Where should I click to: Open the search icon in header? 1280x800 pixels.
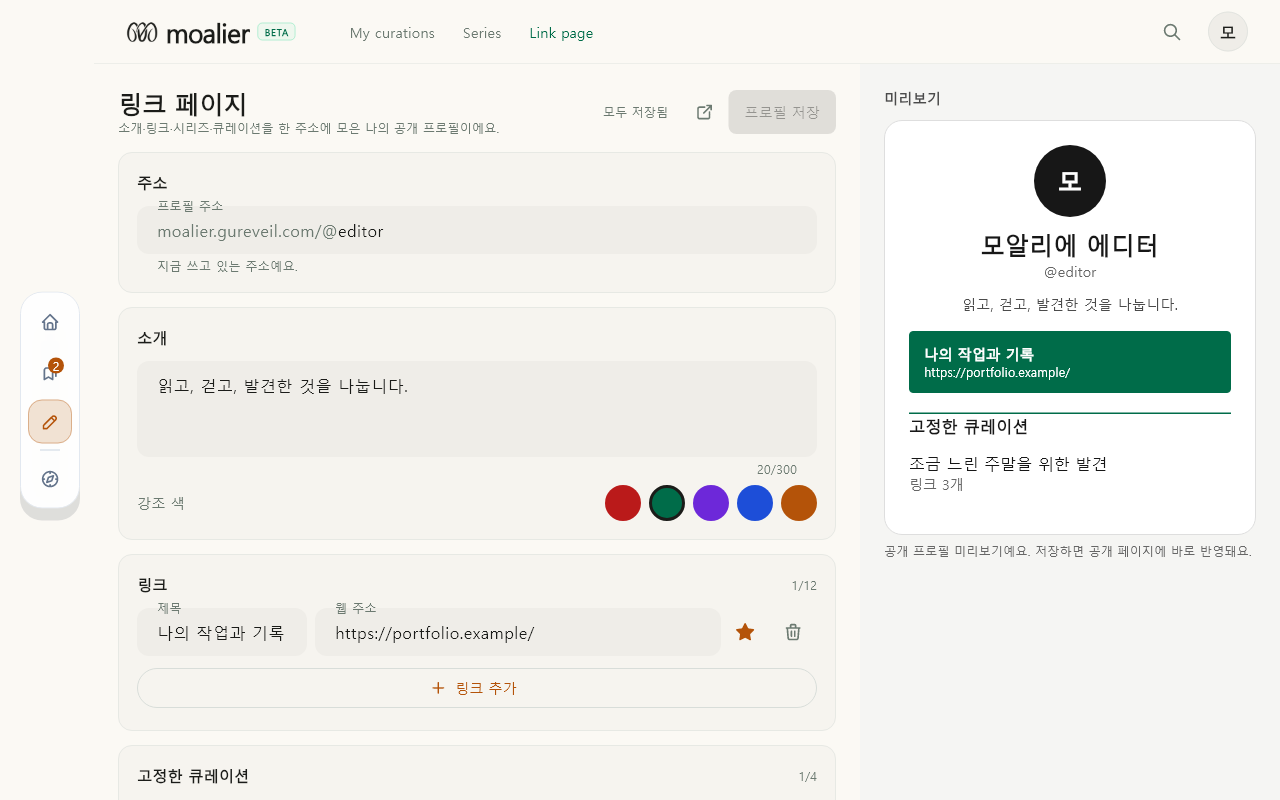coord(1172,32)
